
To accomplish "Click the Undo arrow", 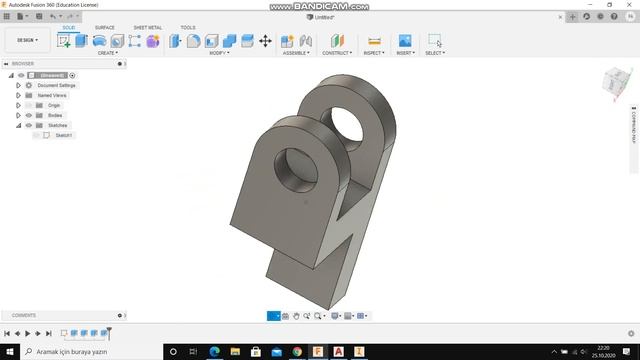I will [x=53, y=16].
